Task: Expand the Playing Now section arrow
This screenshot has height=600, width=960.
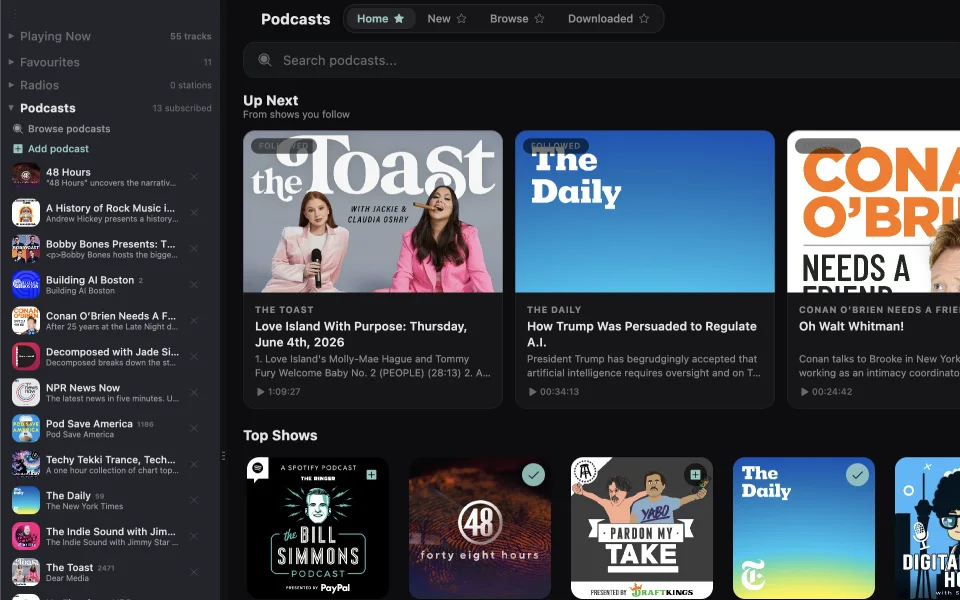Action: [11, 36]
